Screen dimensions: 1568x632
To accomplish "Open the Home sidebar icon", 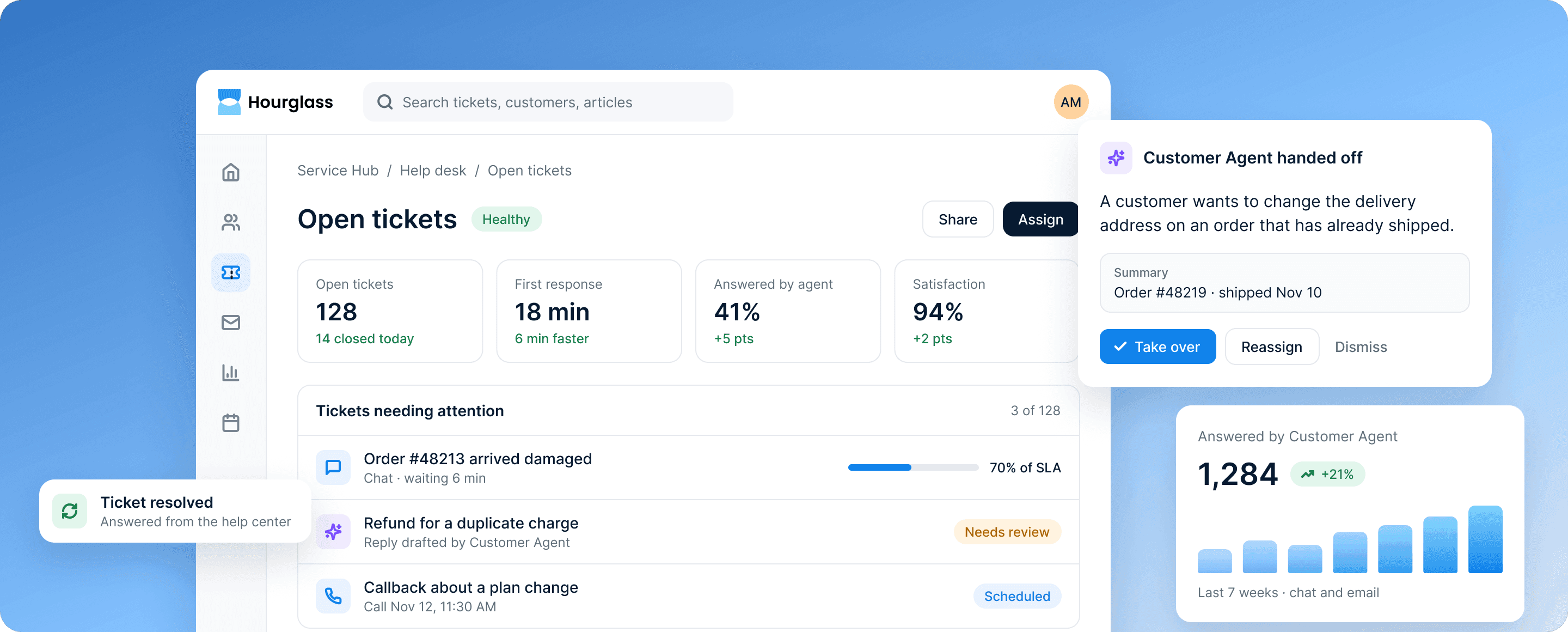I will pos(231,172).
